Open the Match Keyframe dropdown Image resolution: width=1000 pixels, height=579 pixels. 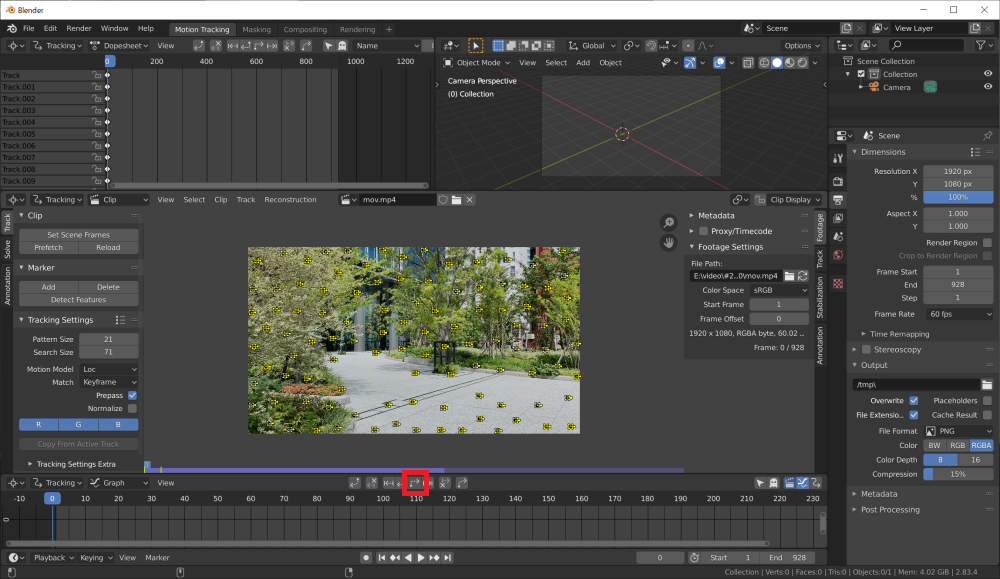click(109, 382)
